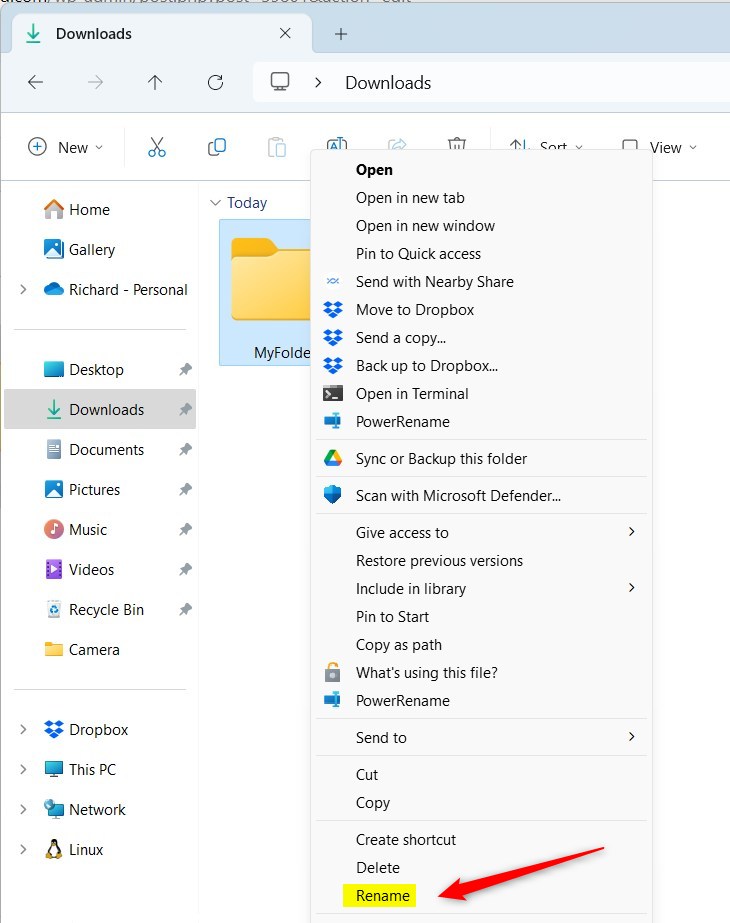
Task: Open Camera folder in the sidebar
Action: [82, 650]
